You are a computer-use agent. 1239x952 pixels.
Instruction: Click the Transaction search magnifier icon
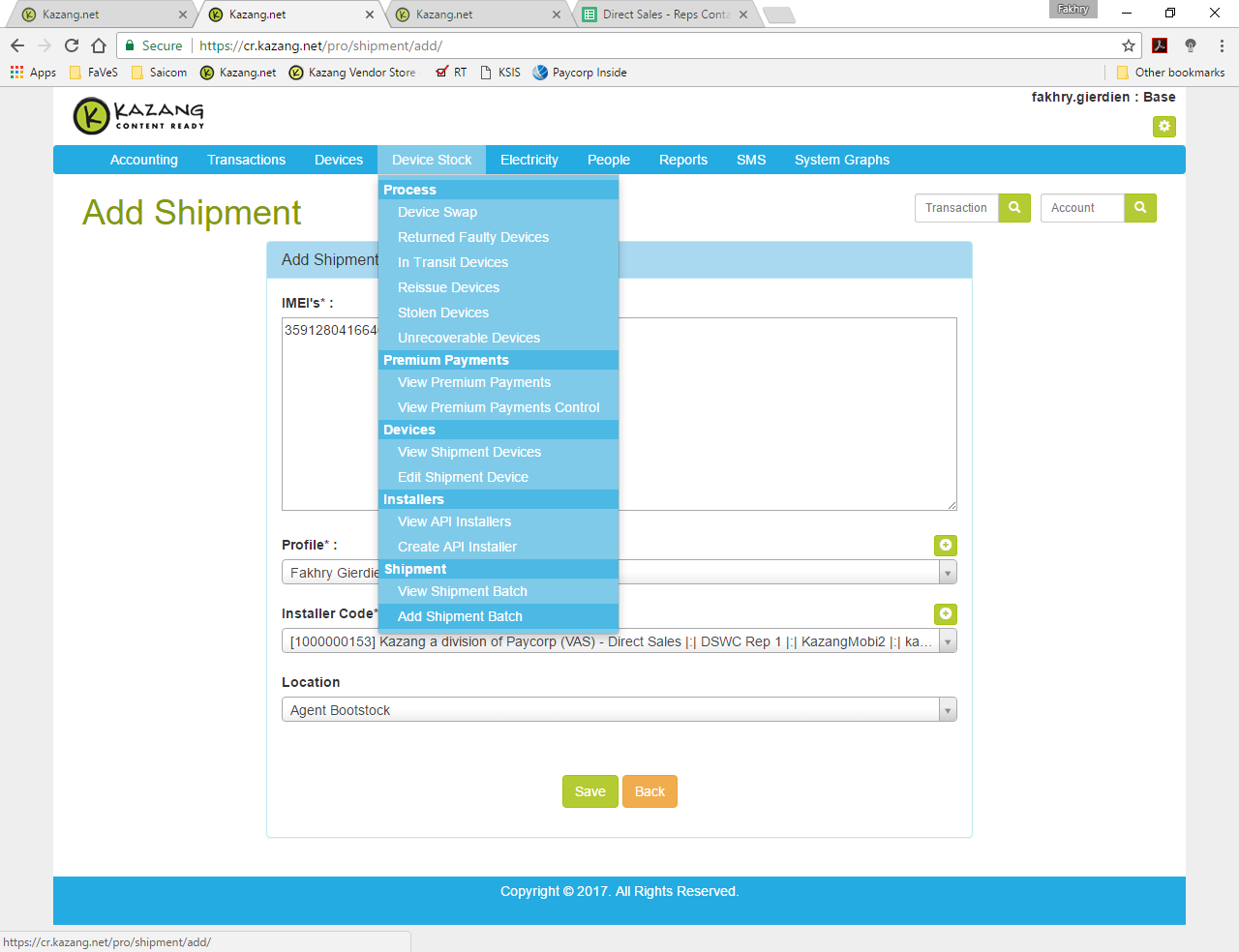point(1014,208)
